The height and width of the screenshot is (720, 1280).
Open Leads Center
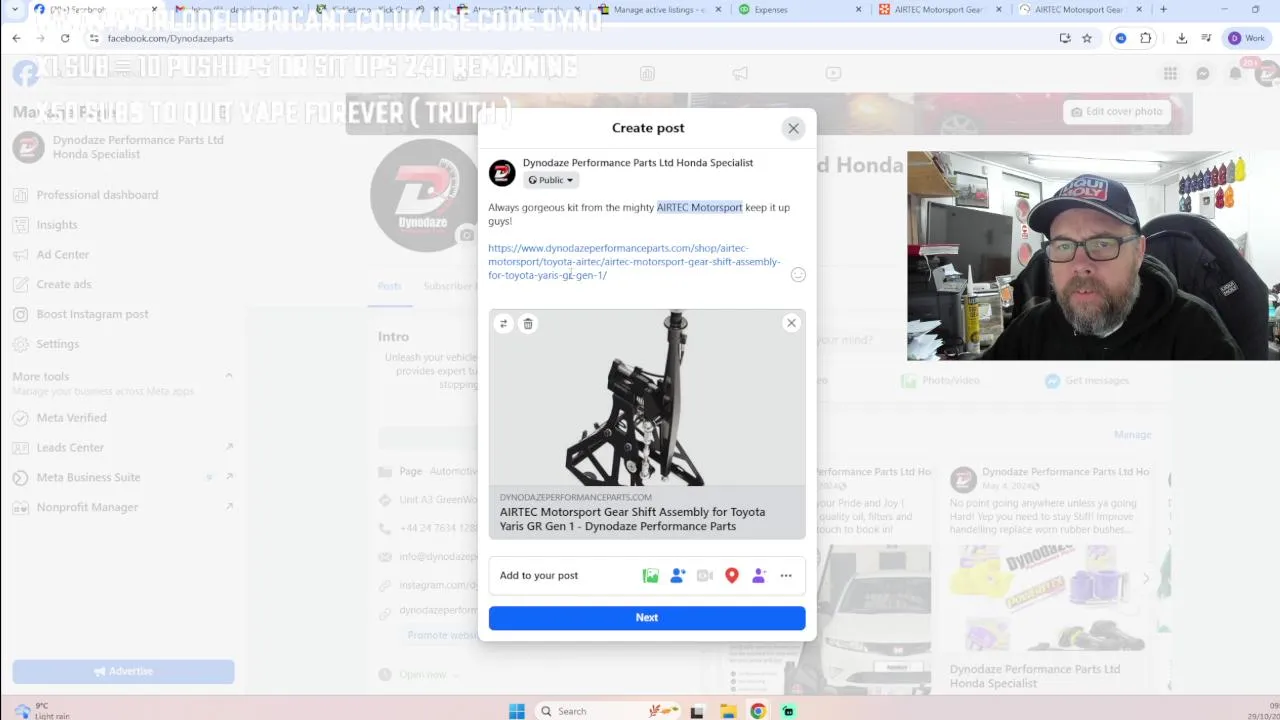[x=70, y=448]
